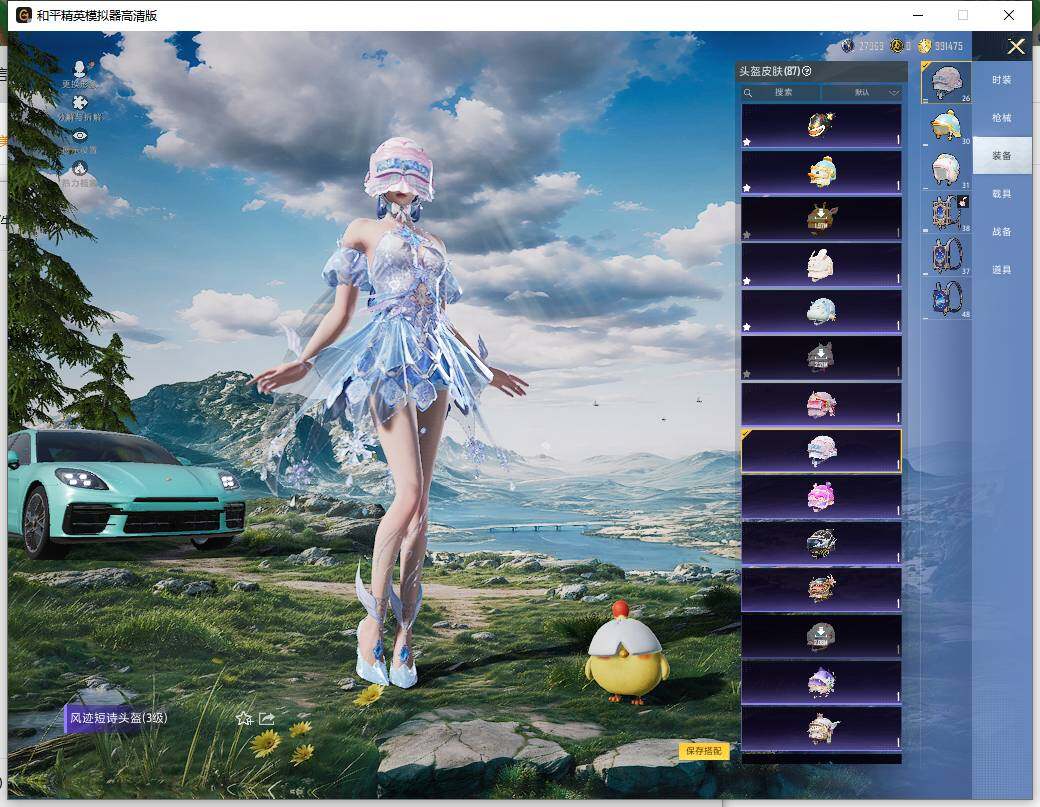Select the white helmet thumbnail numbered 31
The image size is (1040, 807).
(946, 169)
